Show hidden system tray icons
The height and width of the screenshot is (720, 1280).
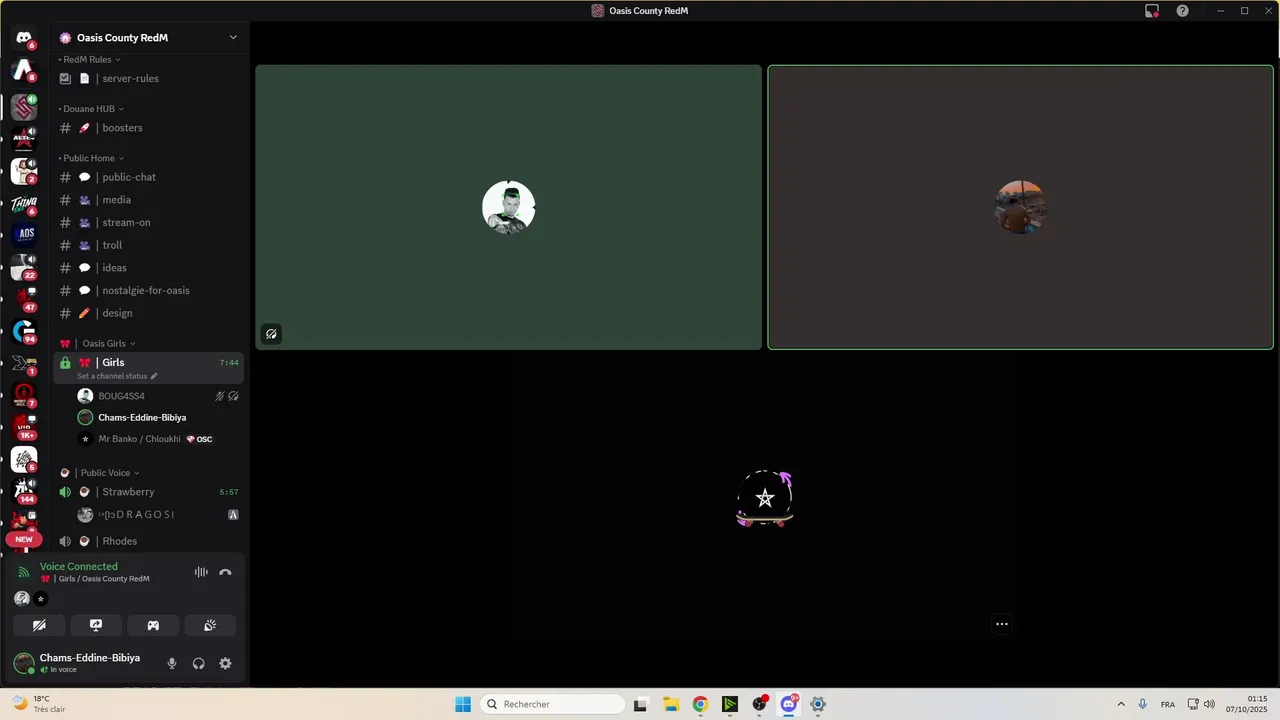[1121, 704]
